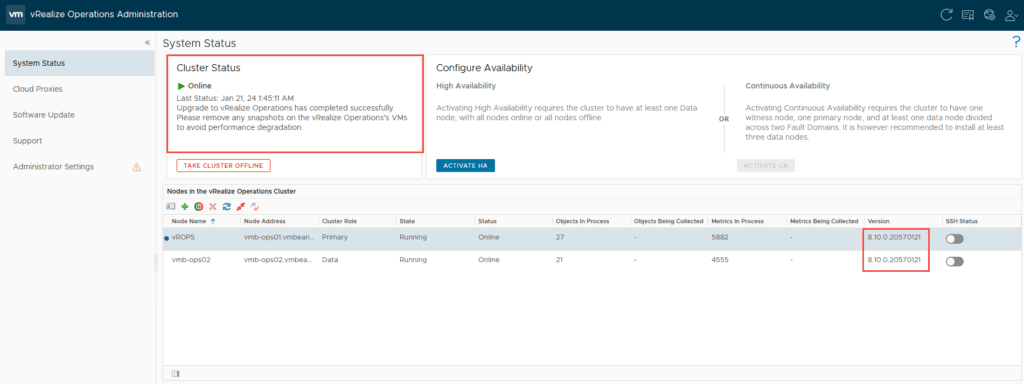Image resolution: width=1024 pixels, height=384 pixels.
Task: Click the 21 objects in process value
Action: coord(559,260)
